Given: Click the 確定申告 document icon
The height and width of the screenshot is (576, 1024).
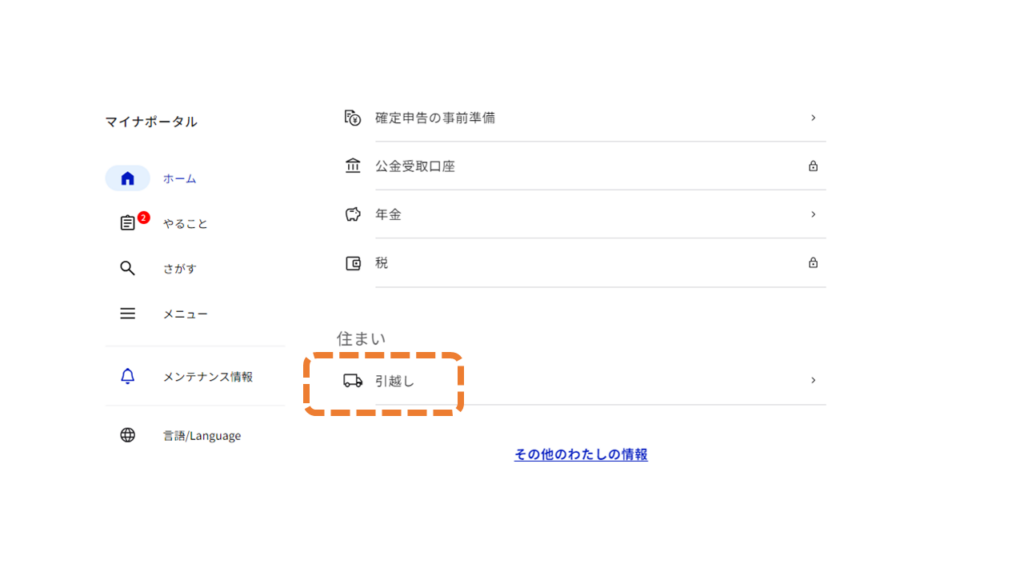Looking at the screenshot, I should point(352,118).
